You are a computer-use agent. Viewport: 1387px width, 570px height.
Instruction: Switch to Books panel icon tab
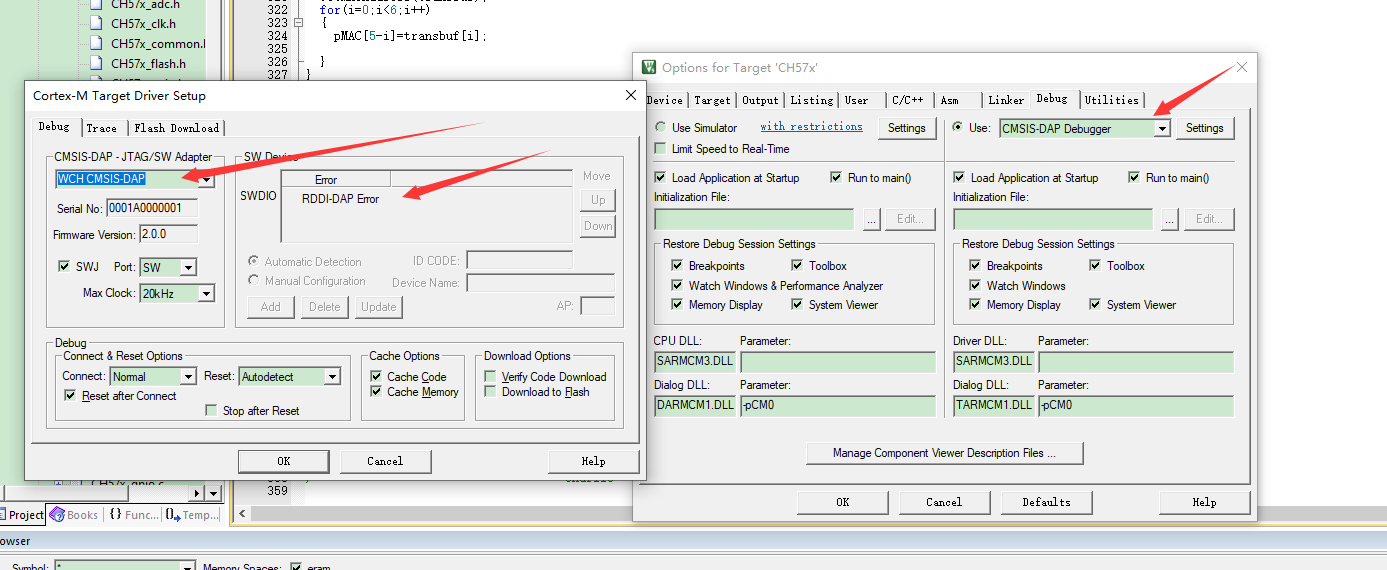tap(57, 515)
